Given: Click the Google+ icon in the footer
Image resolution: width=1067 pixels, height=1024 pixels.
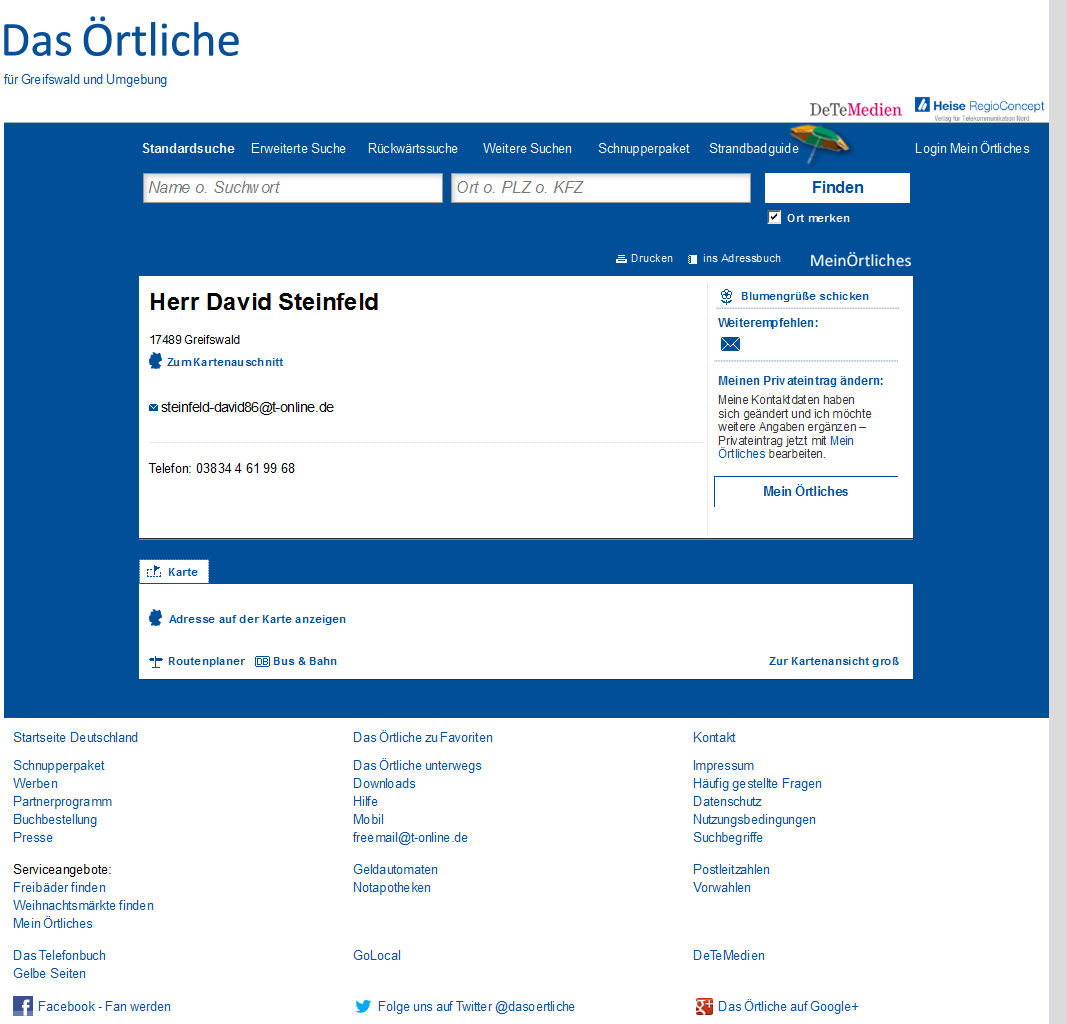Looking at the screenshot, I should pos(704,1006).
